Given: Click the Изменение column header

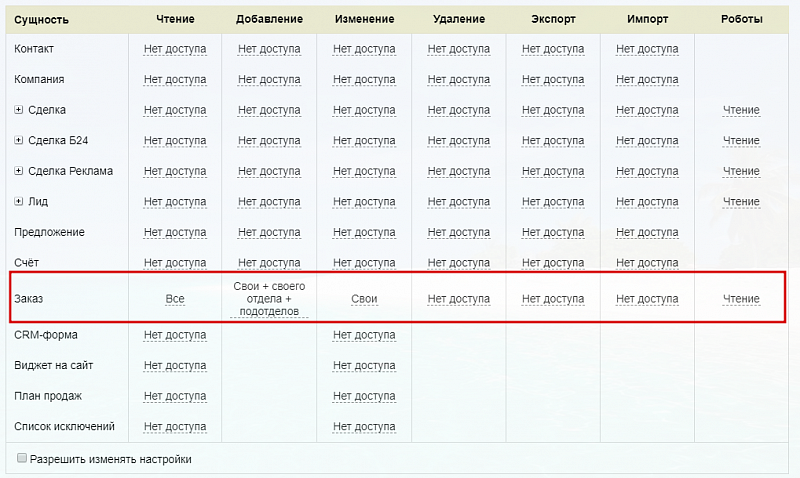Looking at the screenshot, I should 364,19.
